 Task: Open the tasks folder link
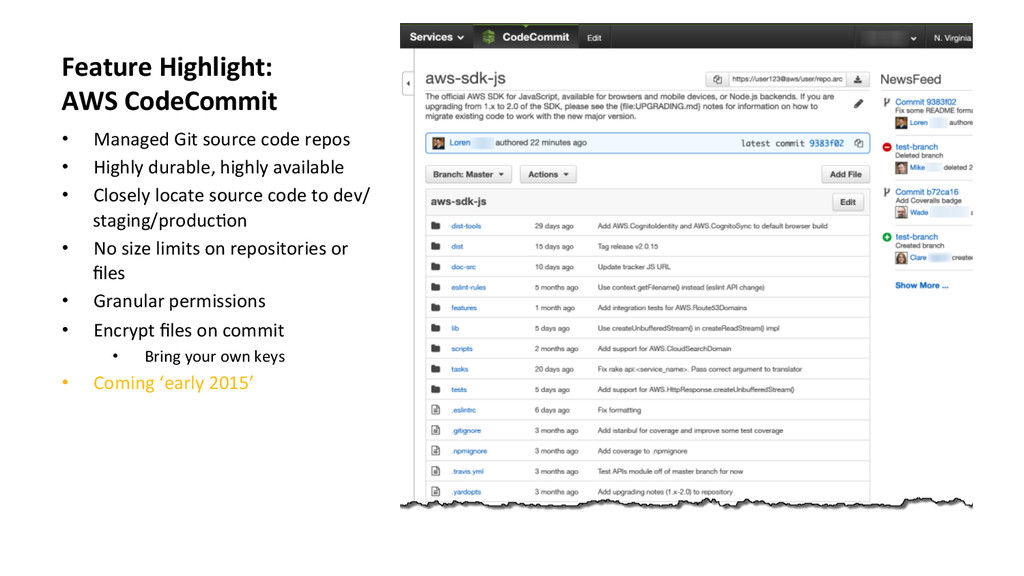pos(459,369)
